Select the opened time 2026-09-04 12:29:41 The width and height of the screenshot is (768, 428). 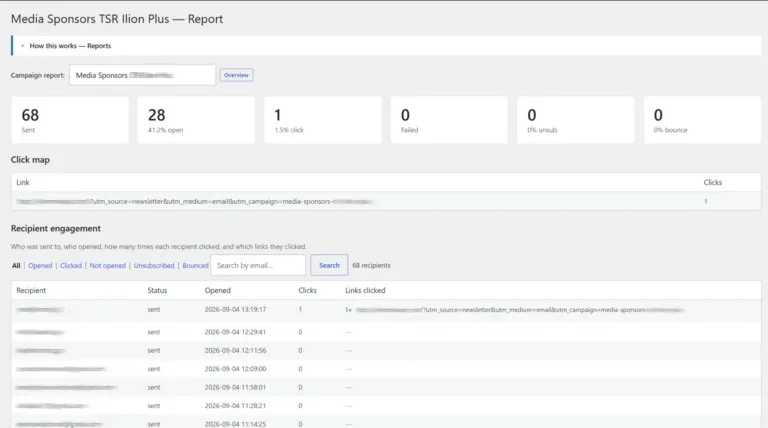[235, 332]
